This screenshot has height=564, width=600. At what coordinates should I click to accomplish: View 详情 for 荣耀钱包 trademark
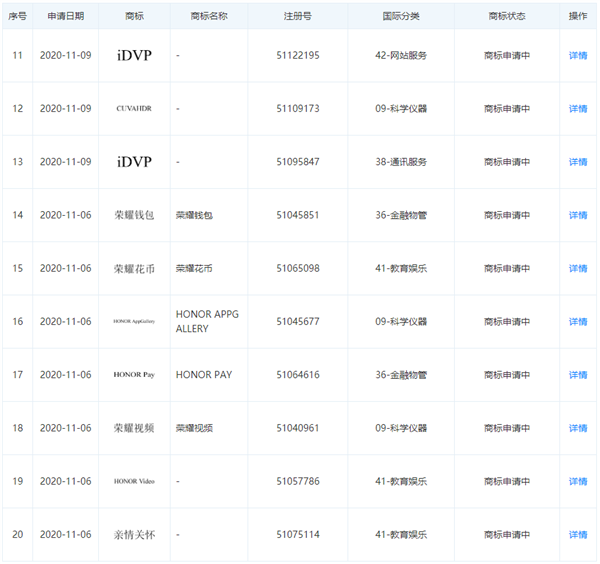coord(577,215)
